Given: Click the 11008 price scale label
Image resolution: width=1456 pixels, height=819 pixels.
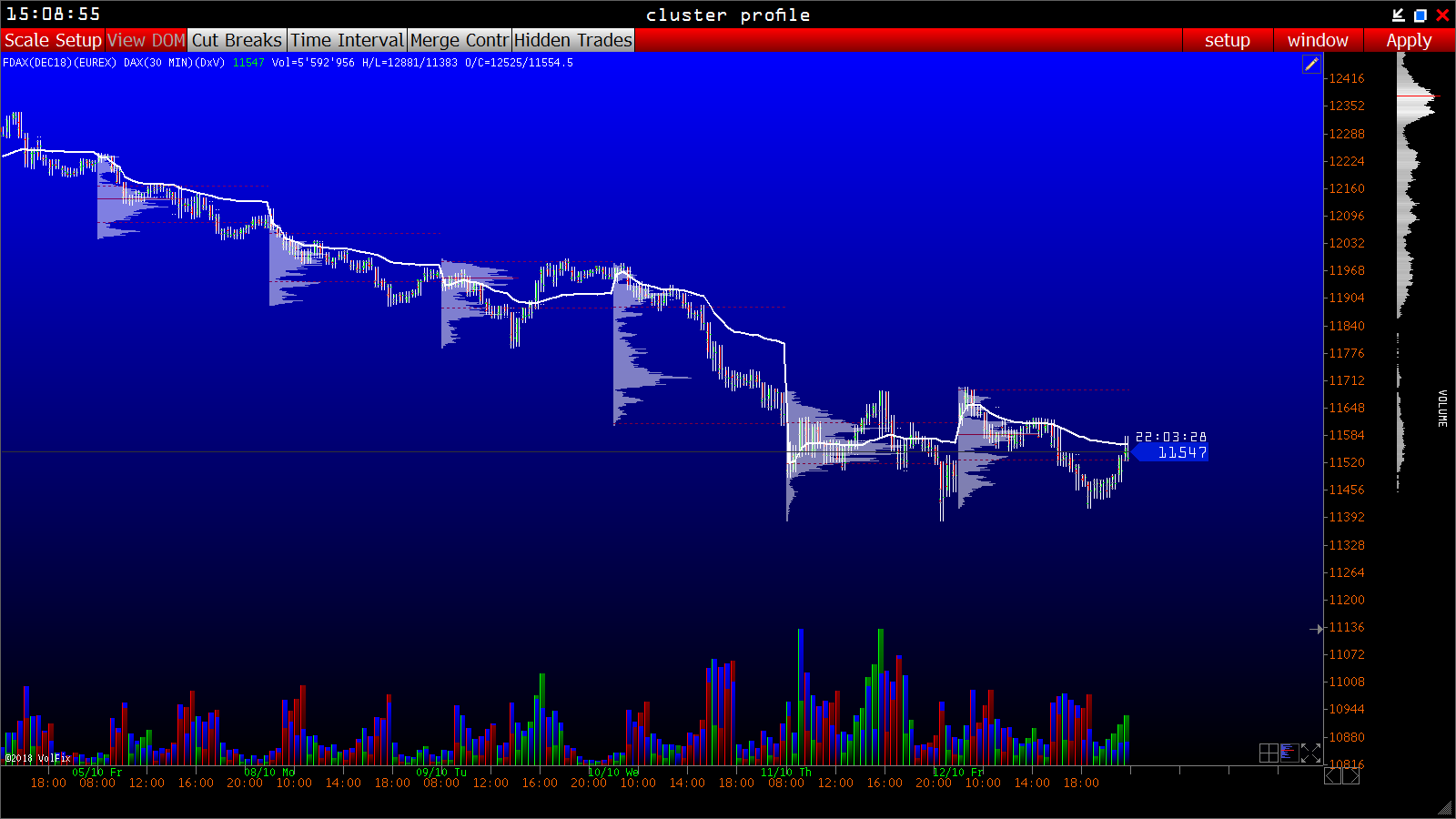Looking at the screenshot, I should tap(1347, 682).
